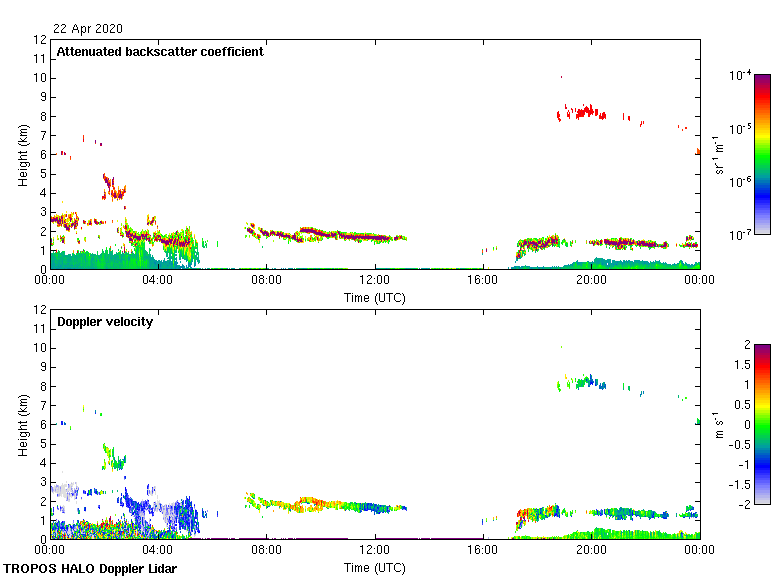Click the 04:00 tick under the backscatter plot

[x=158, y=282]
